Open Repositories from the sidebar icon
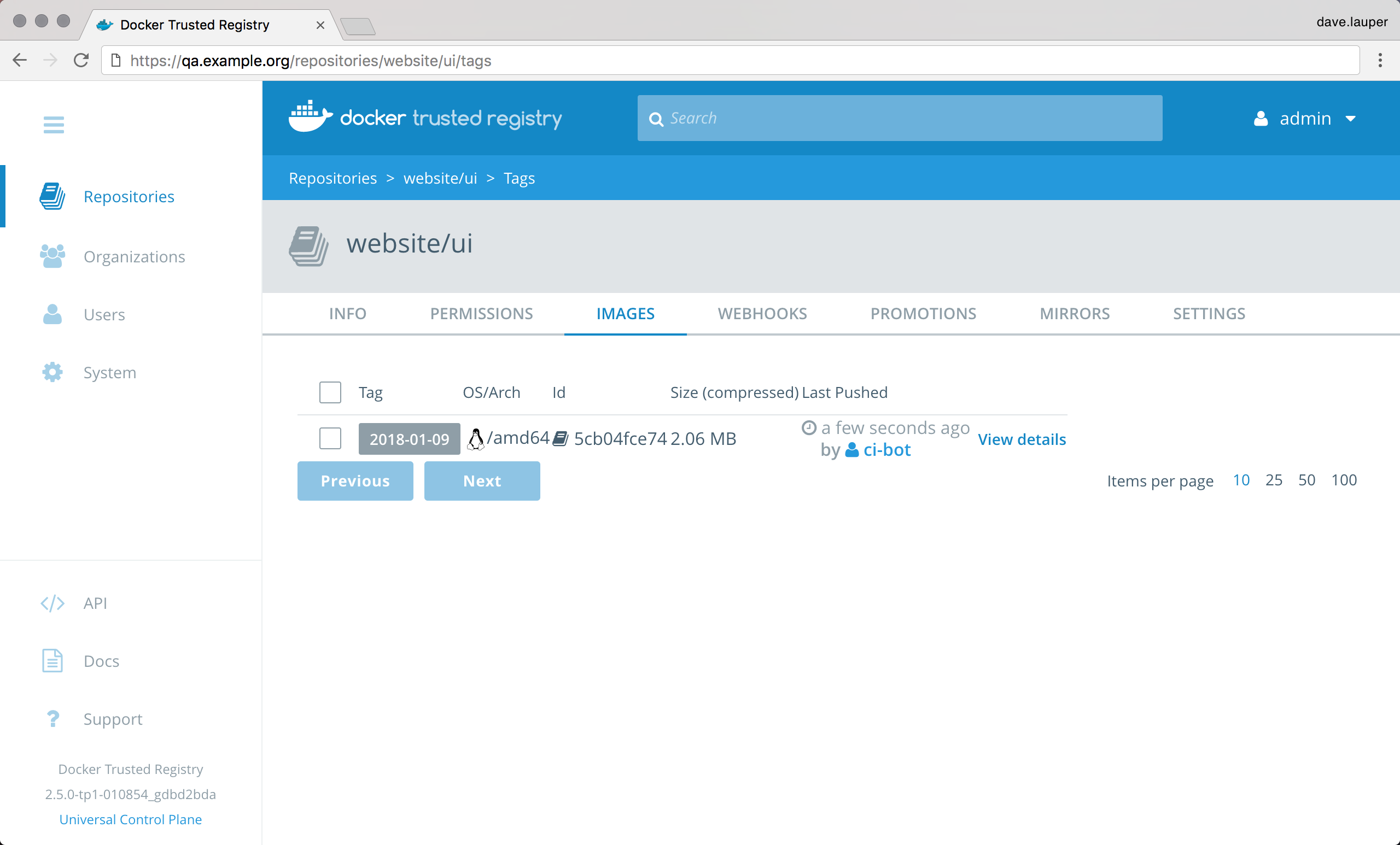1400x845 pixels. click(52, 196)
